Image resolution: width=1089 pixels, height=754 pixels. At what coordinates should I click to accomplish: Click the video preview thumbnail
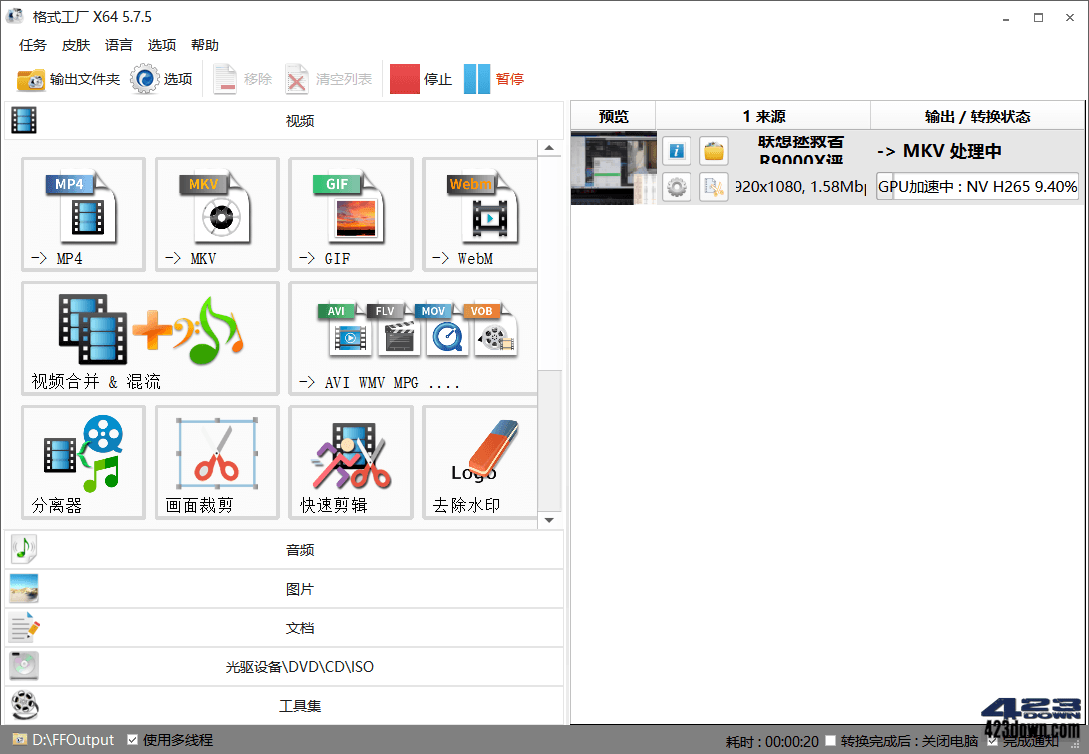611,167
